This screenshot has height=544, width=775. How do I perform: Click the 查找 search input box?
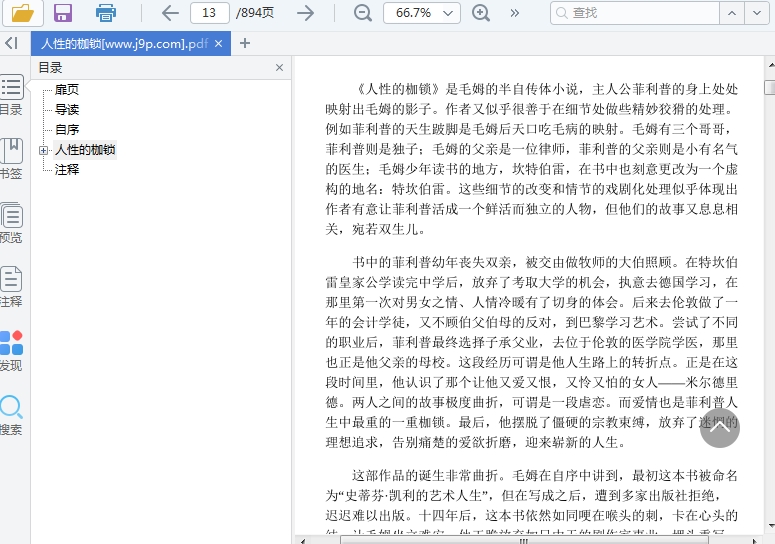(635, 13)
